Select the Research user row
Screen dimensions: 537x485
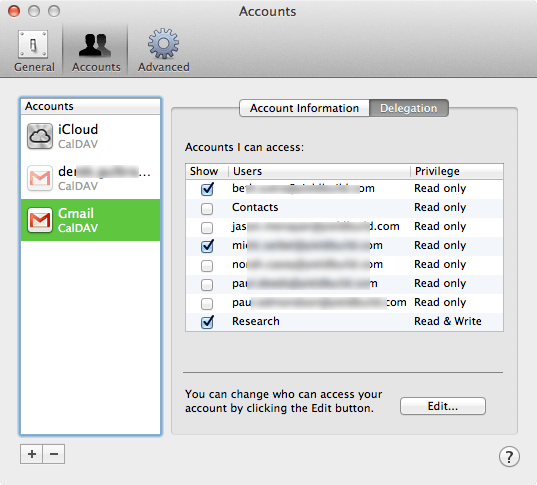pyautogui.click(x=344, y=322)
